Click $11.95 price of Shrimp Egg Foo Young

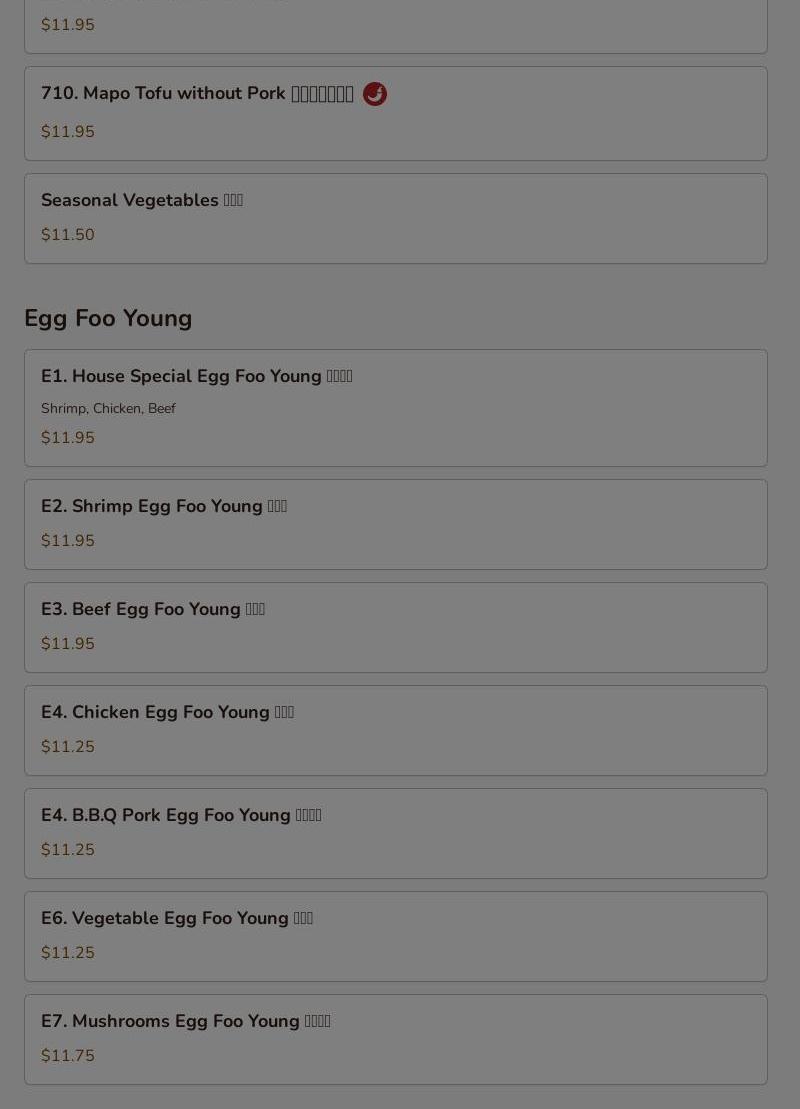point(68,540)
